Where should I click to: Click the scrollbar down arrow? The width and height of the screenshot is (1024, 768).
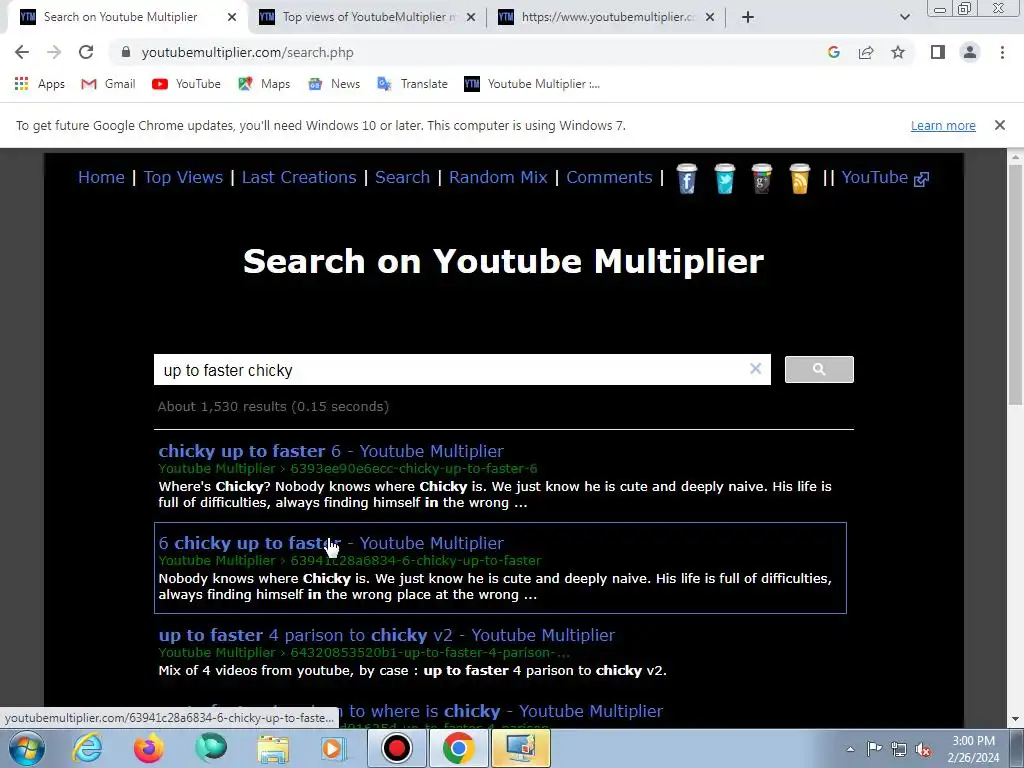(1016, 720)
